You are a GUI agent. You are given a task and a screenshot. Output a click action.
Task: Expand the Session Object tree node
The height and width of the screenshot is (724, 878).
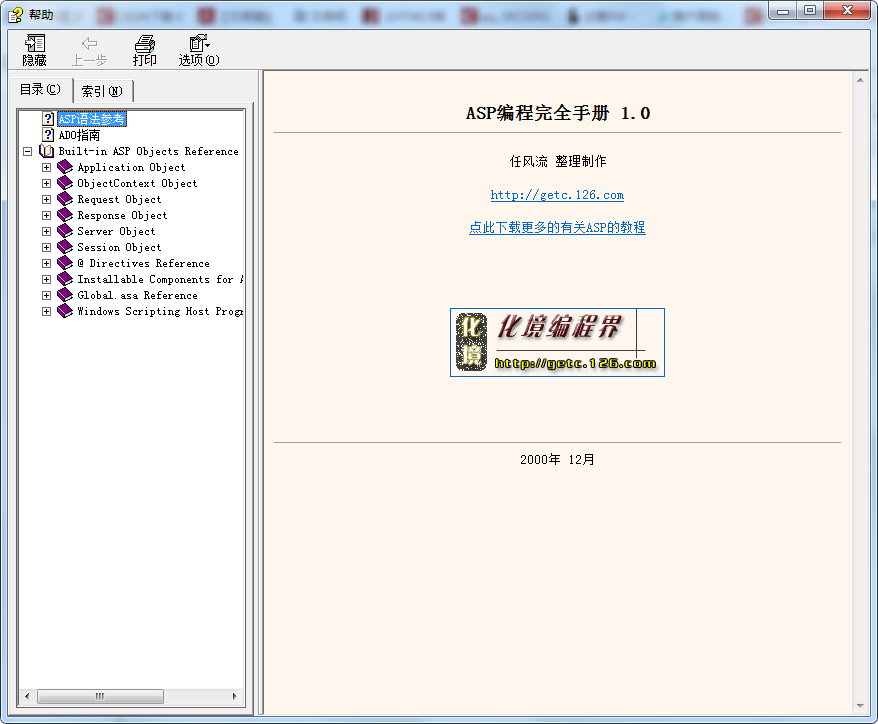[46, 247]
